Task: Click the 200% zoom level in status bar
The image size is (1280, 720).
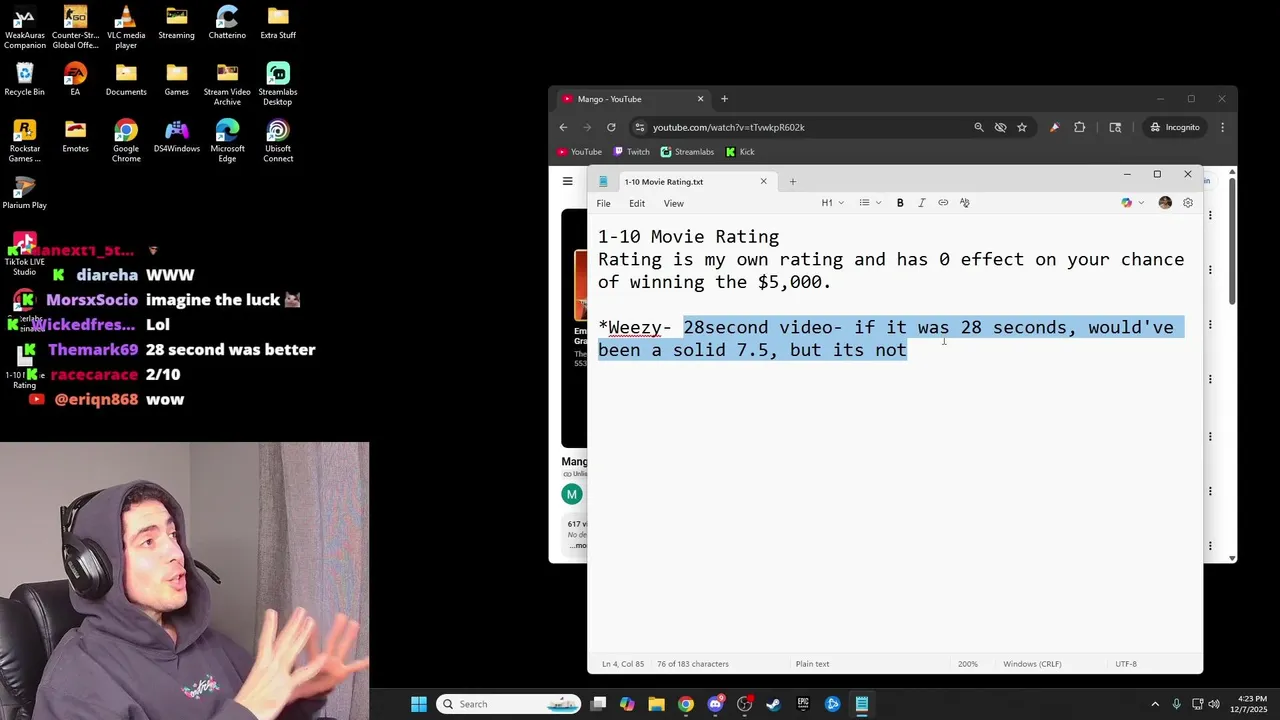Action: tap(968, 664)
